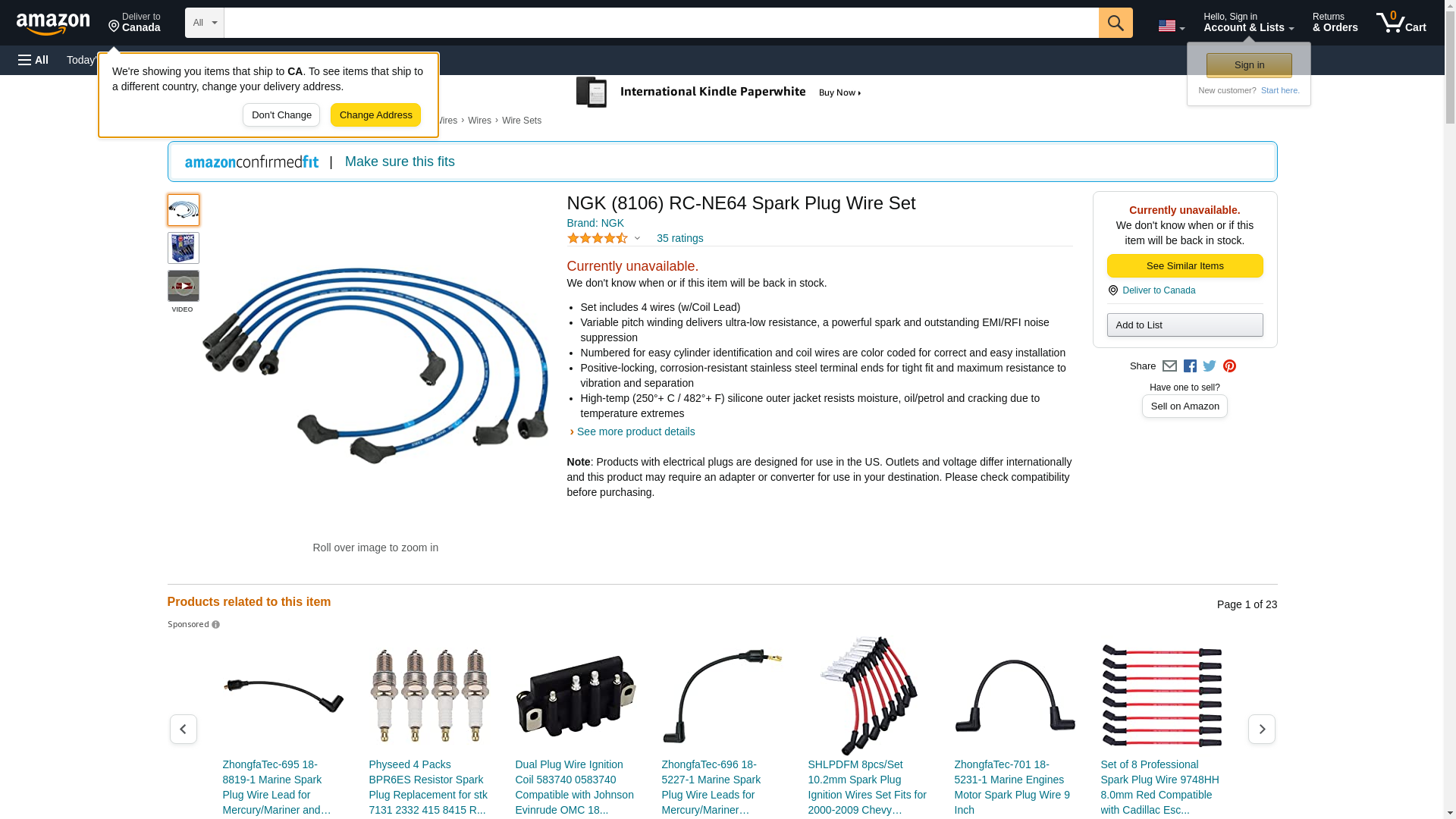Go to next related products page

1262,729
